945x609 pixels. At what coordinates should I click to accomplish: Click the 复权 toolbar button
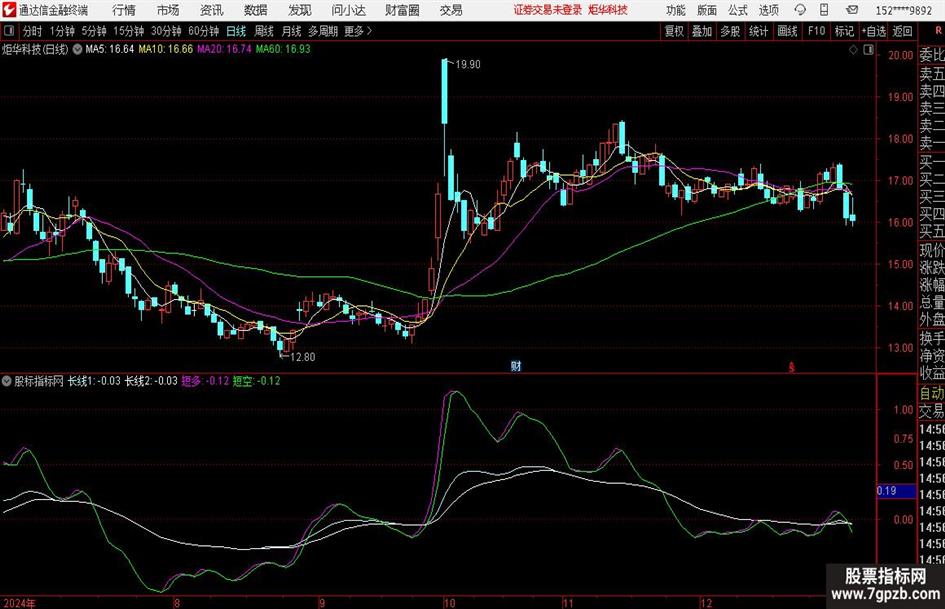pos(674,31)
